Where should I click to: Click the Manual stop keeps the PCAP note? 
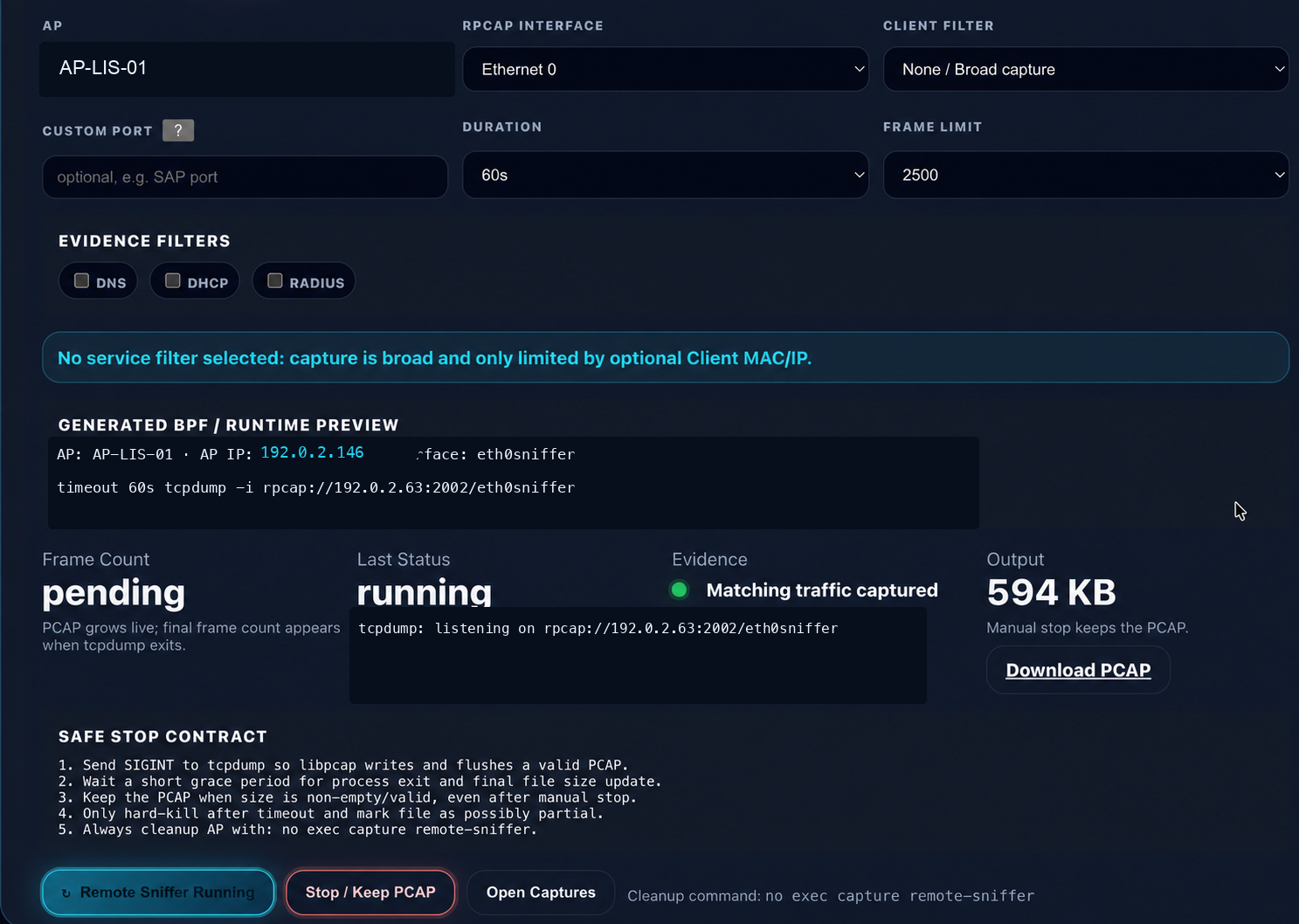click(1088, 628)
